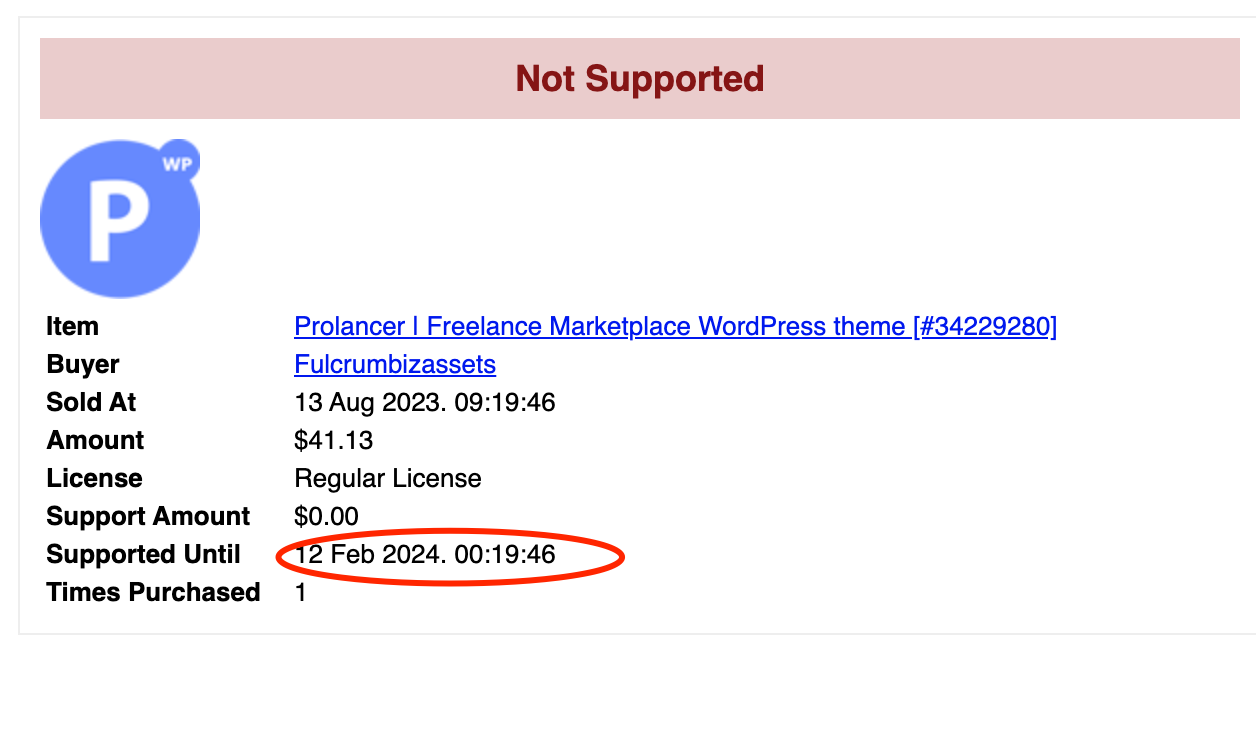Click the Supported Until field label
Screen dimensions: 1256x730
point(143,554)
